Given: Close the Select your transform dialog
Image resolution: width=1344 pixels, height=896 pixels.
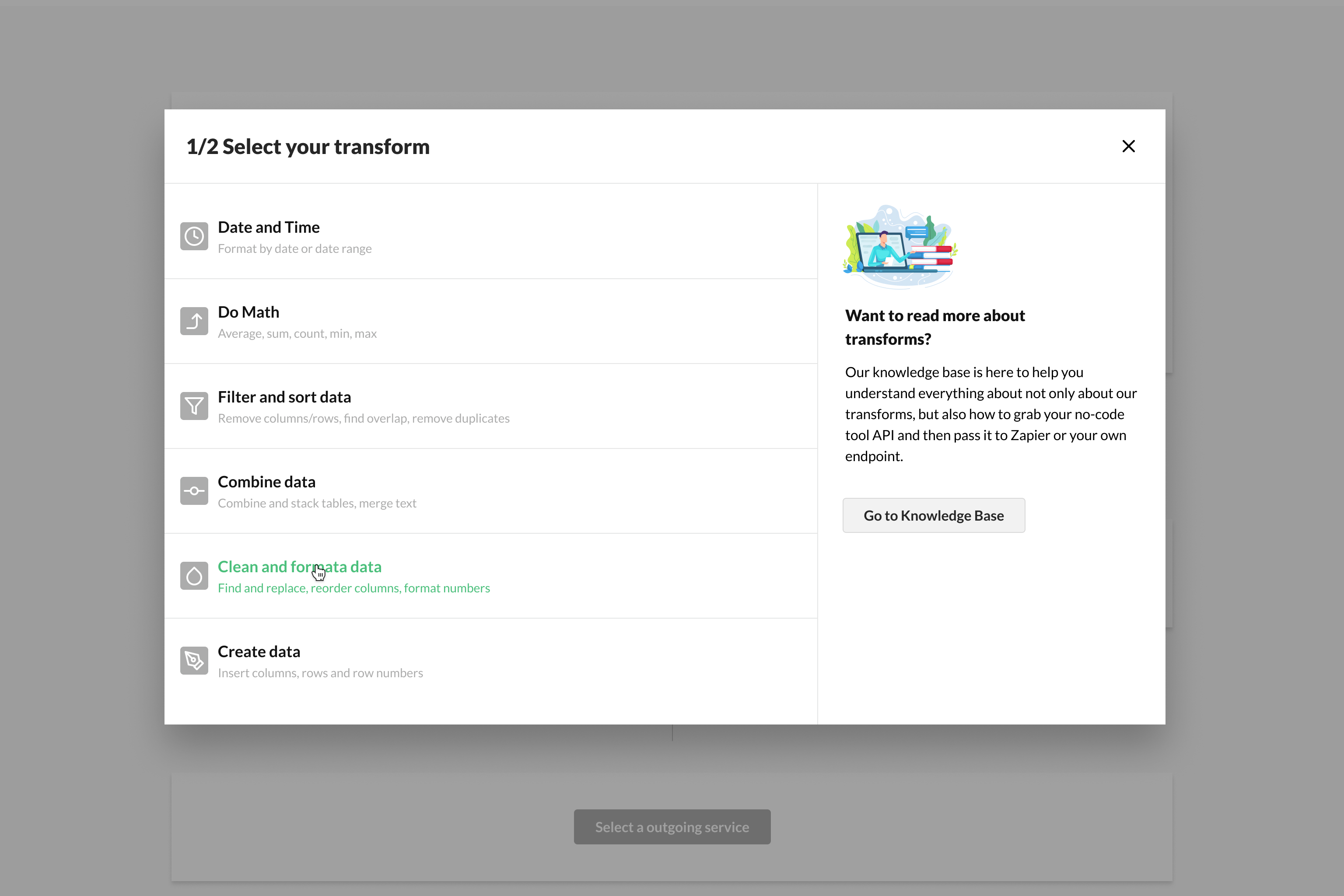Looking at the screenshot, I should (1128, 146).
